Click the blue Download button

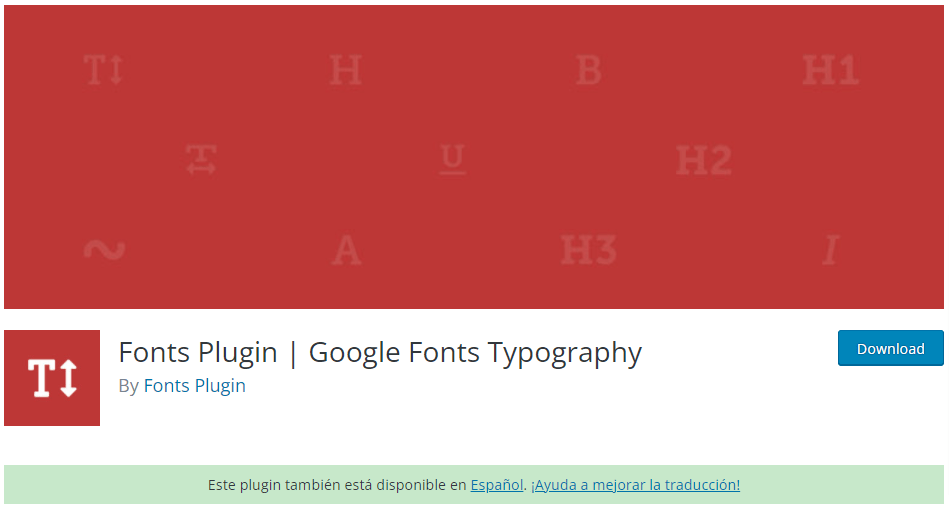890,348
